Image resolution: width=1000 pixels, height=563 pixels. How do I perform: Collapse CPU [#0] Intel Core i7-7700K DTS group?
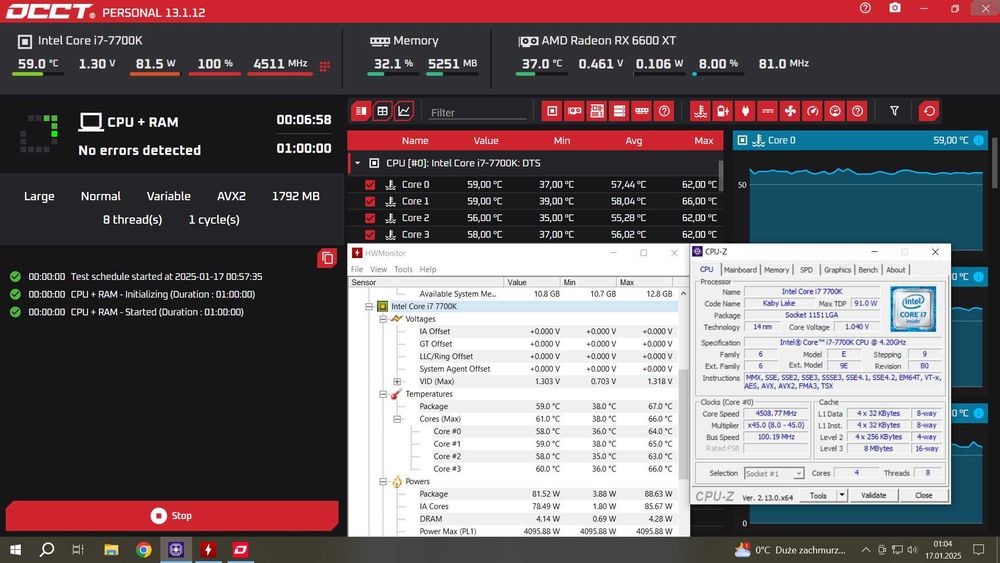(x=358, y=163)
